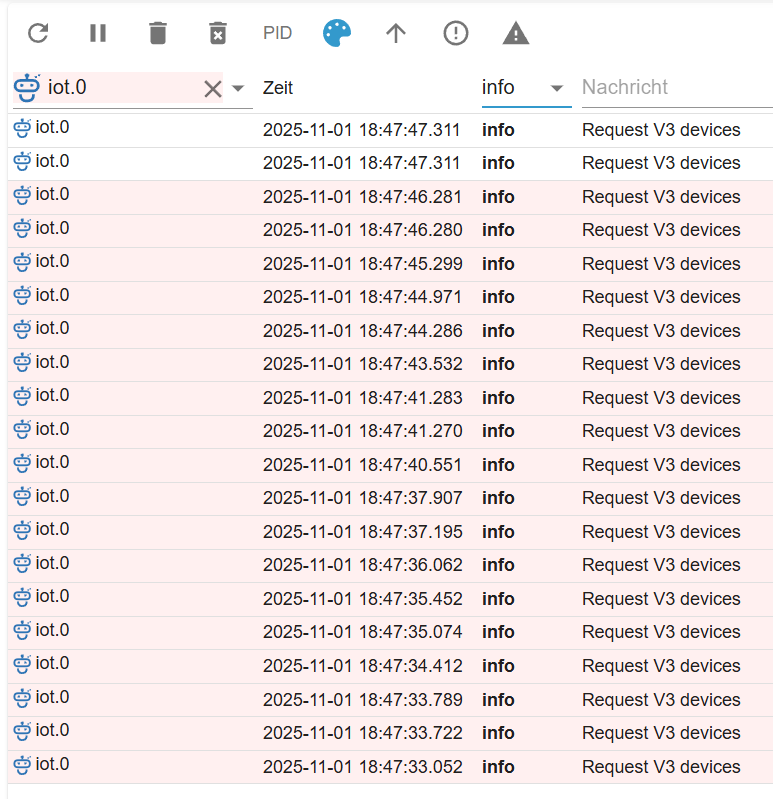Select log entry at 18:47:33.052
The image size is (773, 799).
tap(390, 766)
